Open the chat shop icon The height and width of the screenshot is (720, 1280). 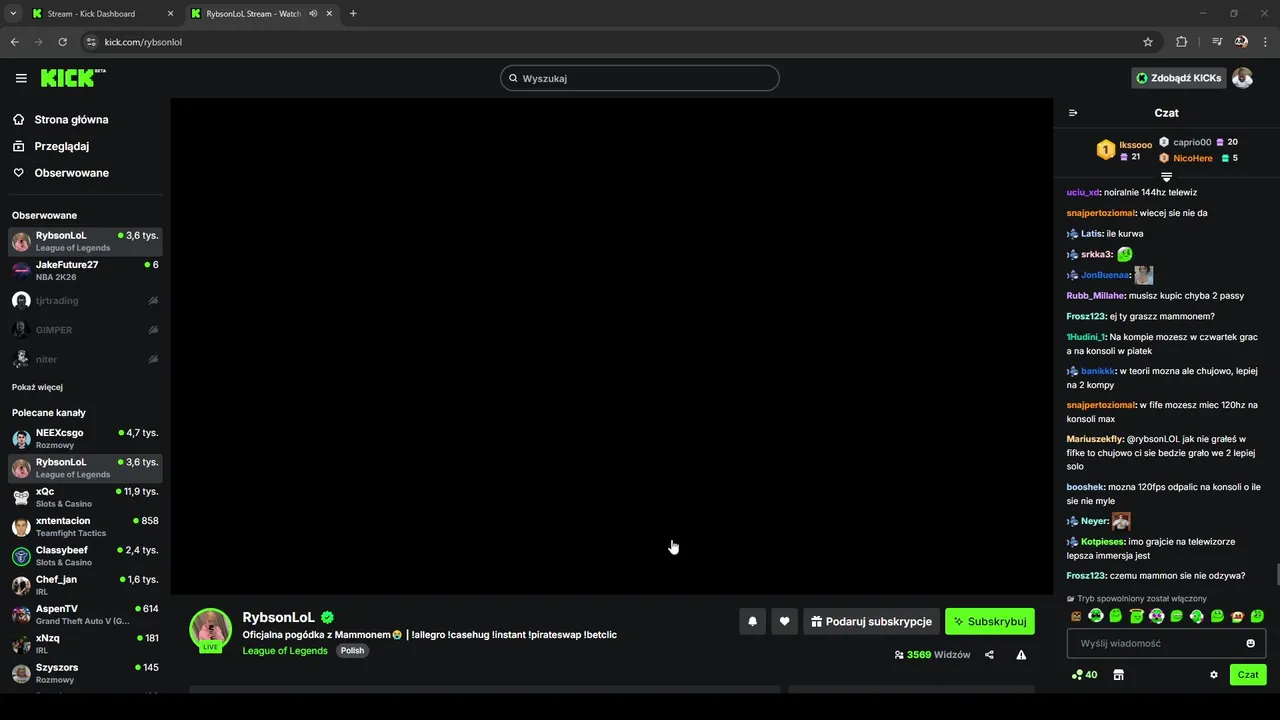pos(1119,675)
